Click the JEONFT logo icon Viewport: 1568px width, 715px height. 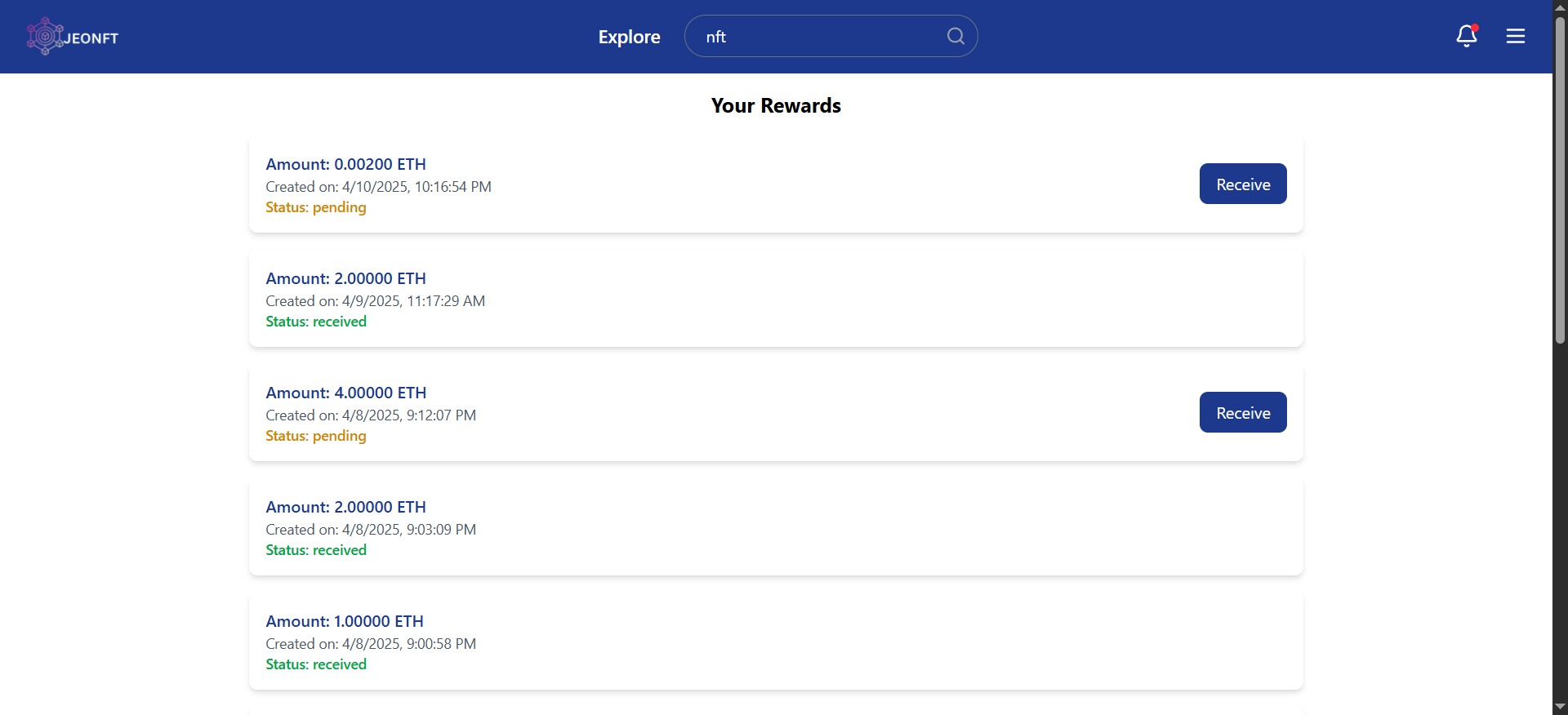[45, 37]
